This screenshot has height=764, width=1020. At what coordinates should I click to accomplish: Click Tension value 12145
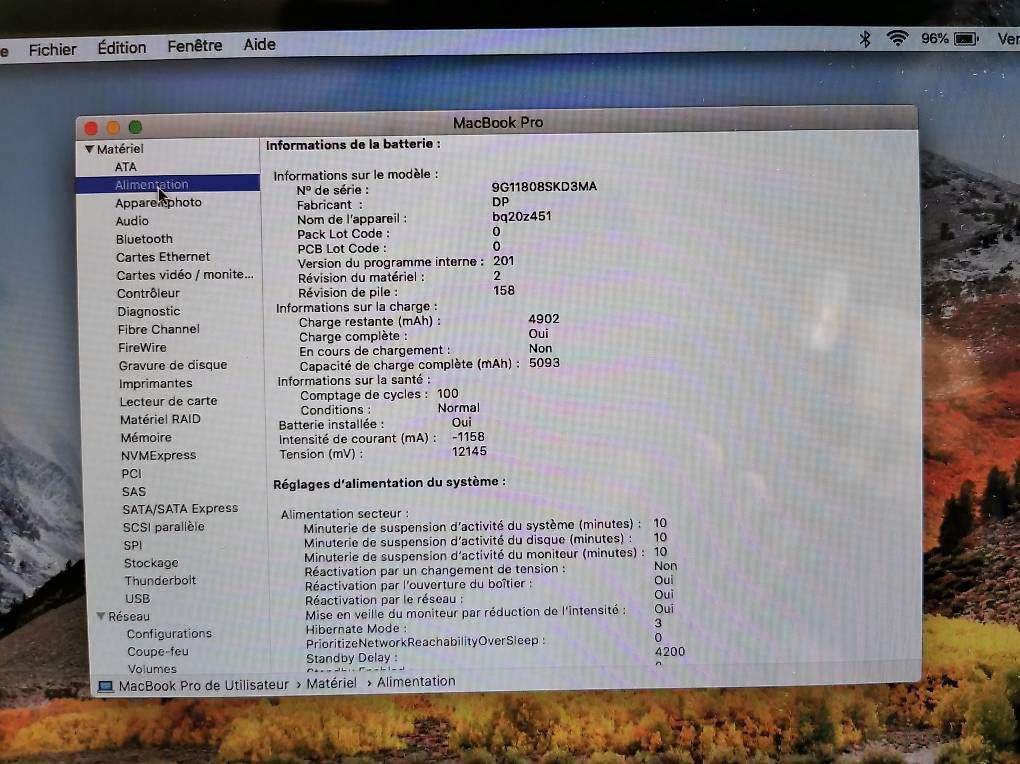tap(470, 451)
